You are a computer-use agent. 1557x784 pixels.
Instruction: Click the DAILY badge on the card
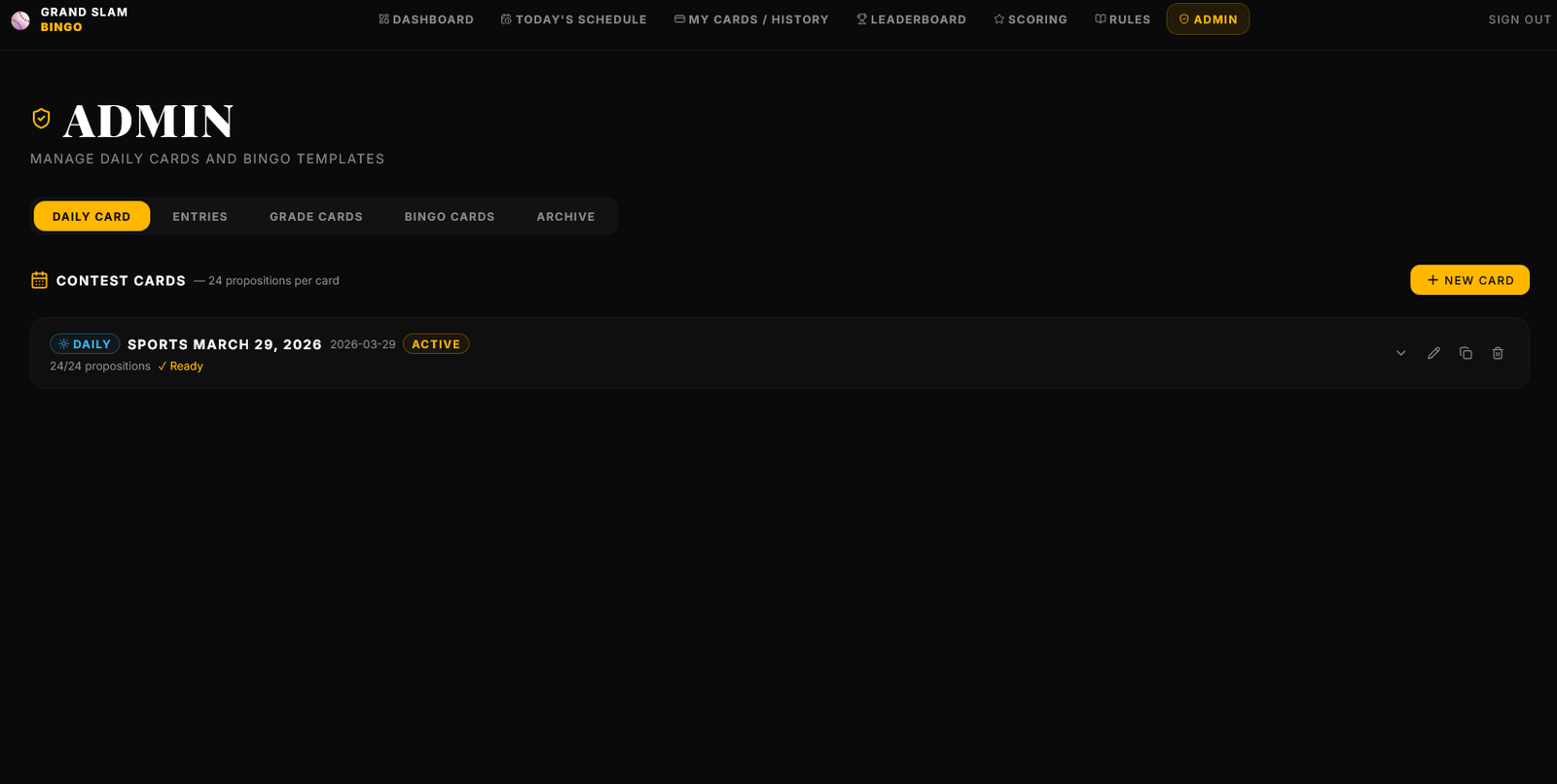point(85,344)
